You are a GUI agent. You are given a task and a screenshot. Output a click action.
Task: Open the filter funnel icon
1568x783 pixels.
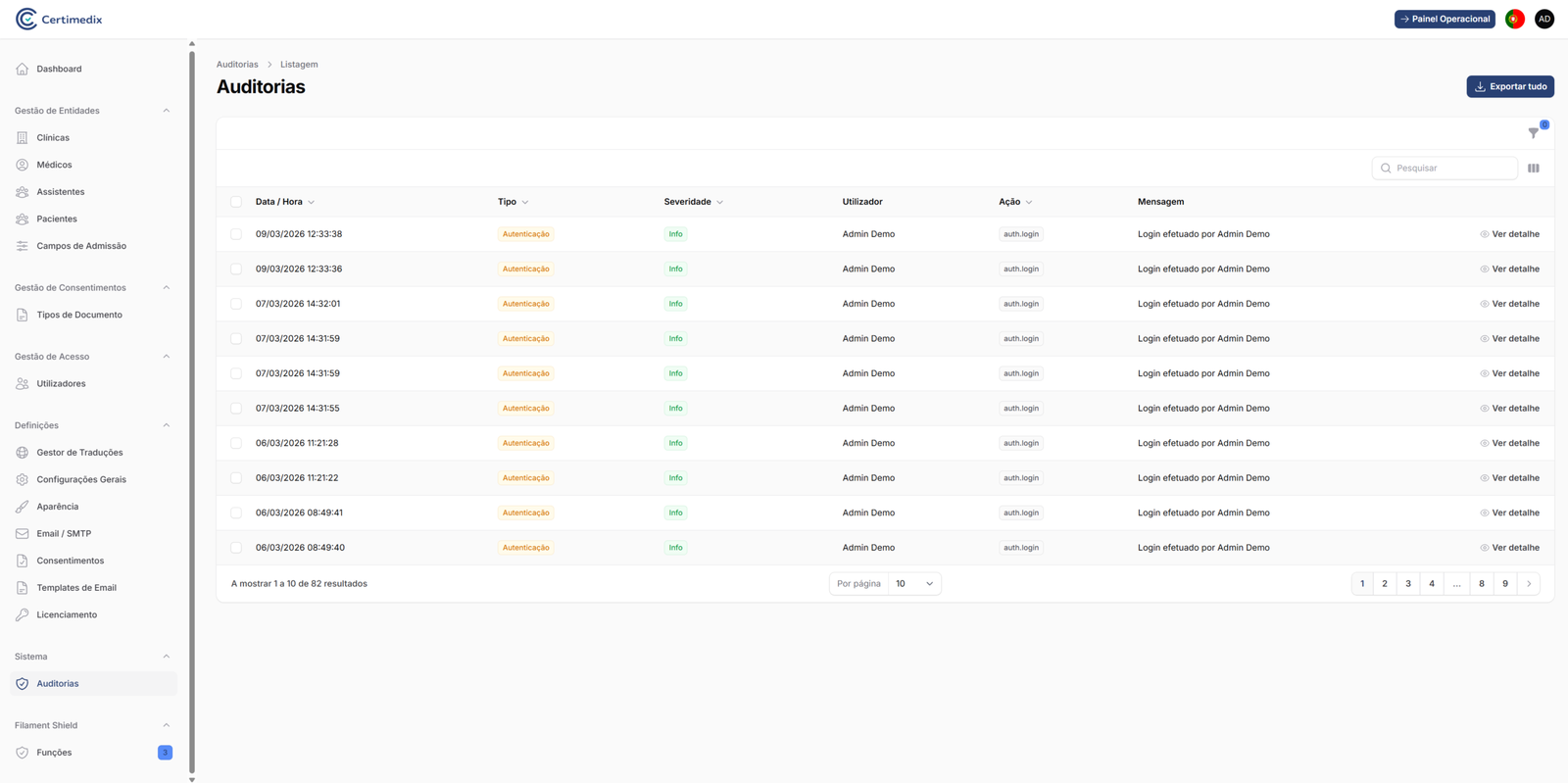pos(1534,133)
